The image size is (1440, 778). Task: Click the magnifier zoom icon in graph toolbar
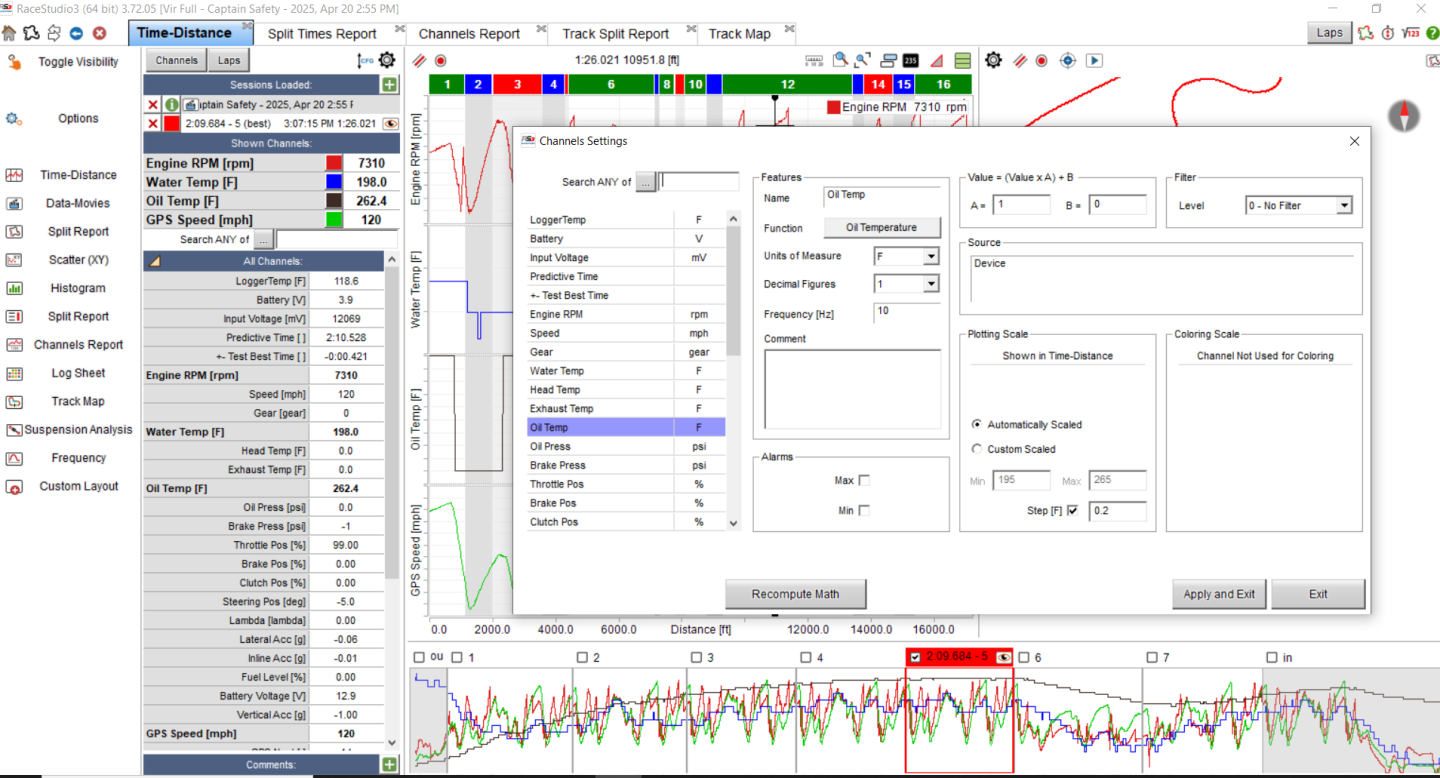point(841,60)
